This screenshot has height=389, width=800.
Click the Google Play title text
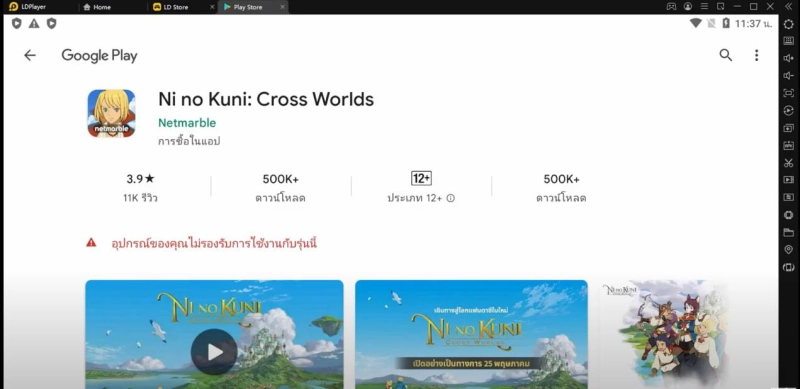99,56
